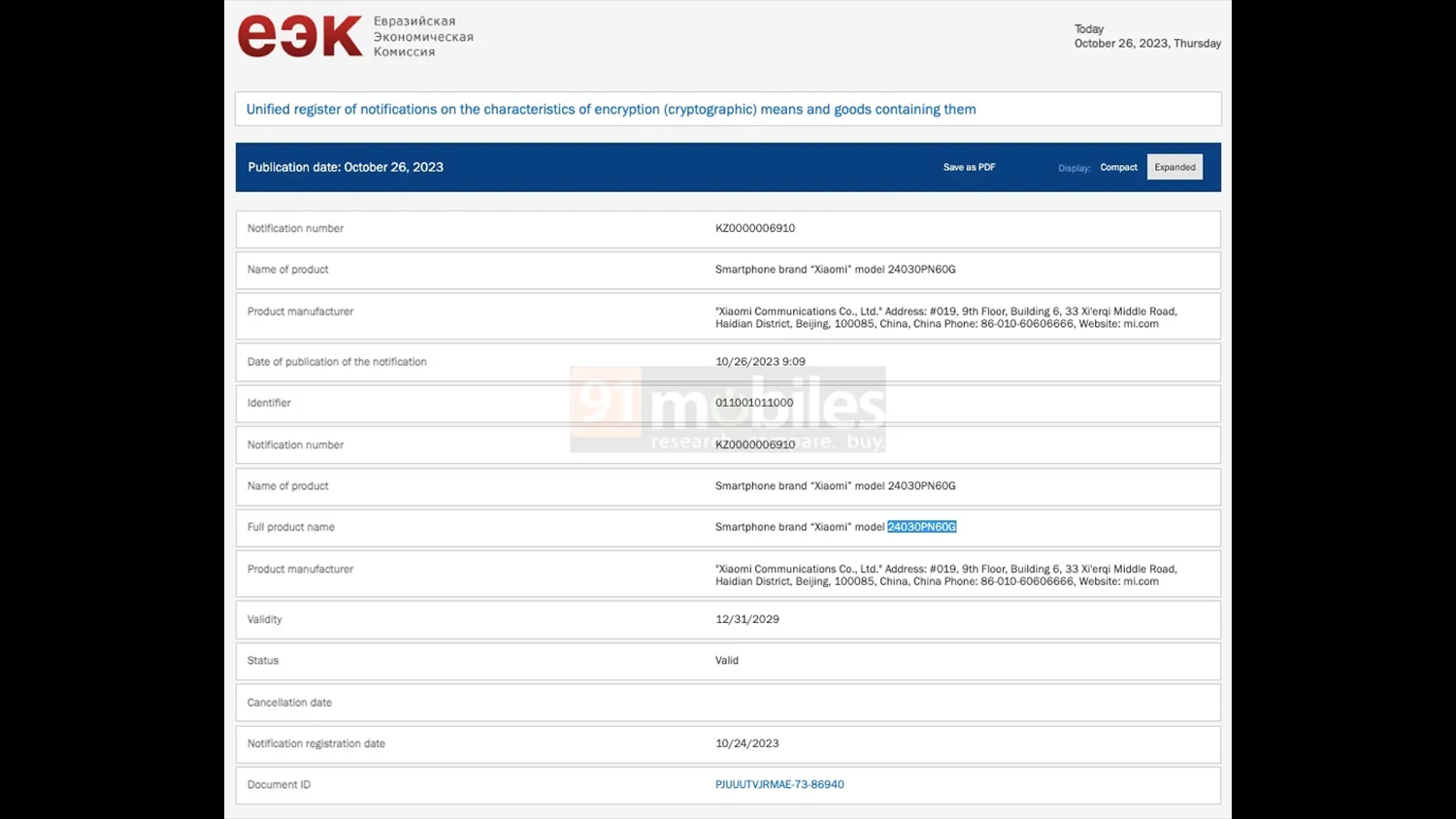Click the Russian commission name beside the logo
This screenshot has height=819, width=1456.
[422, 37]
